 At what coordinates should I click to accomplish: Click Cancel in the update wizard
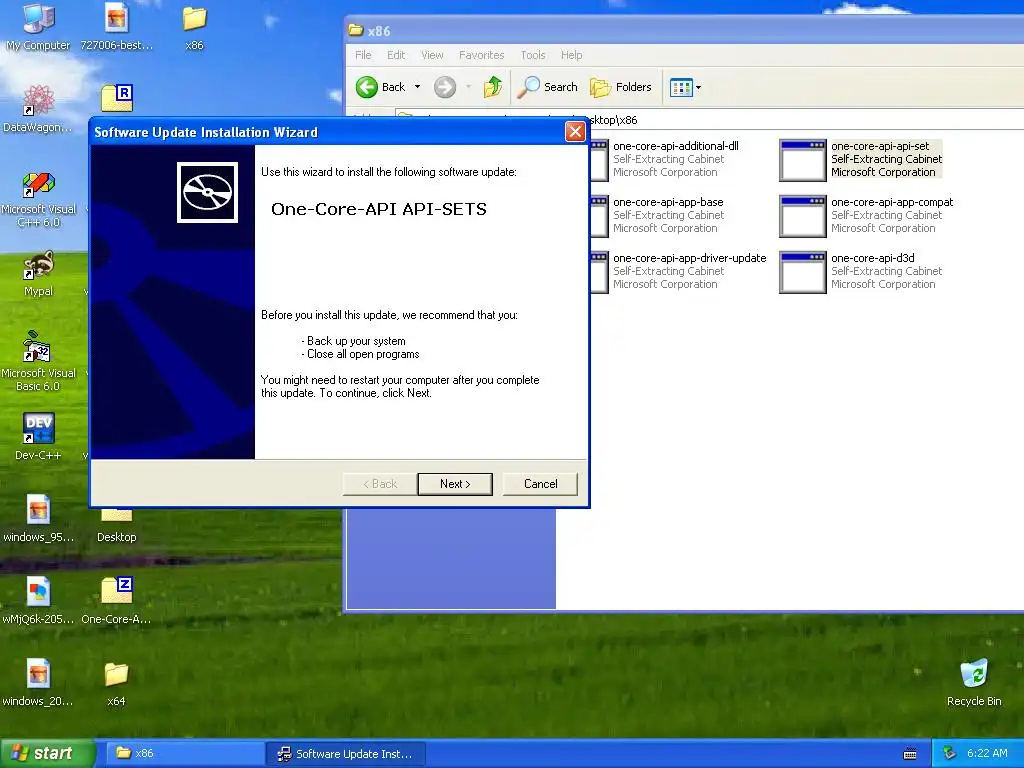click(x=540, y=484)
